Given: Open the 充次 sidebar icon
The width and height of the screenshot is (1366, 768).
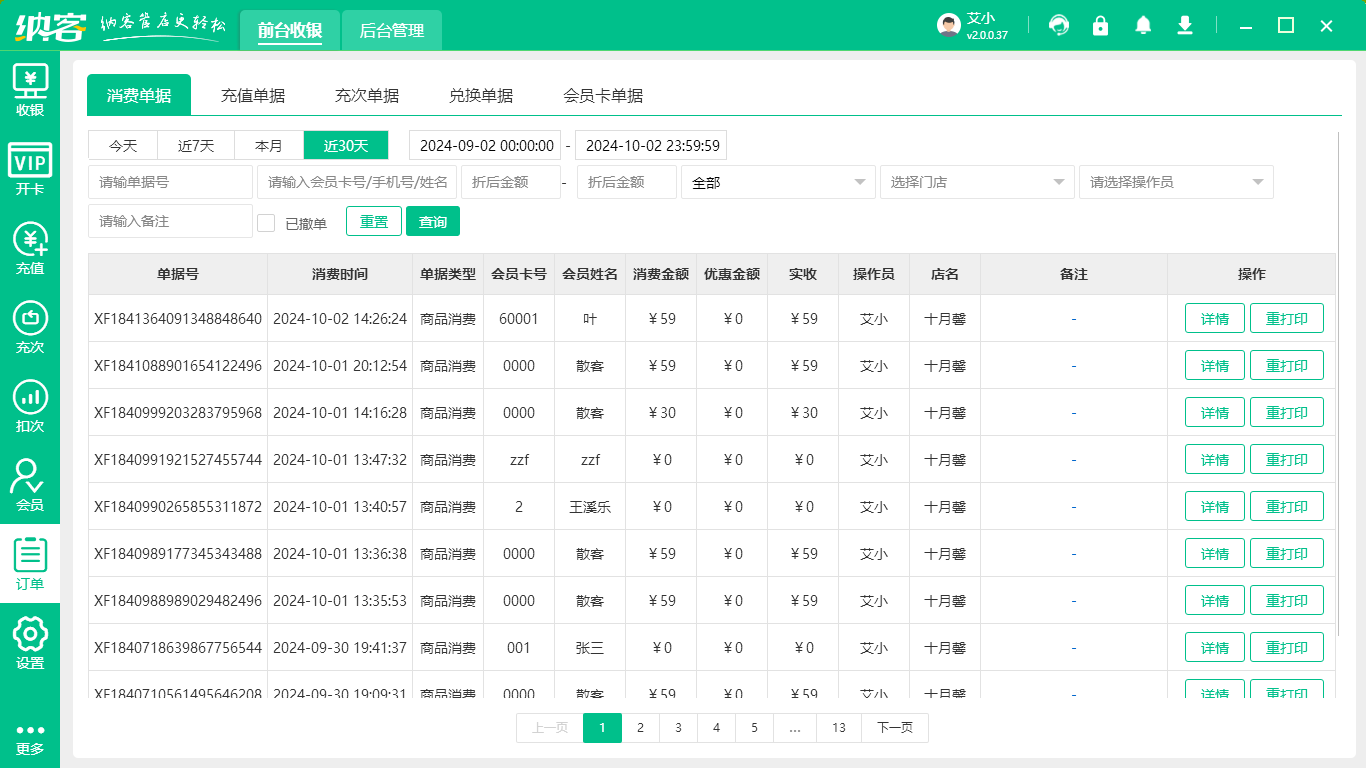Looking at the screenshot, I should 30,327.
